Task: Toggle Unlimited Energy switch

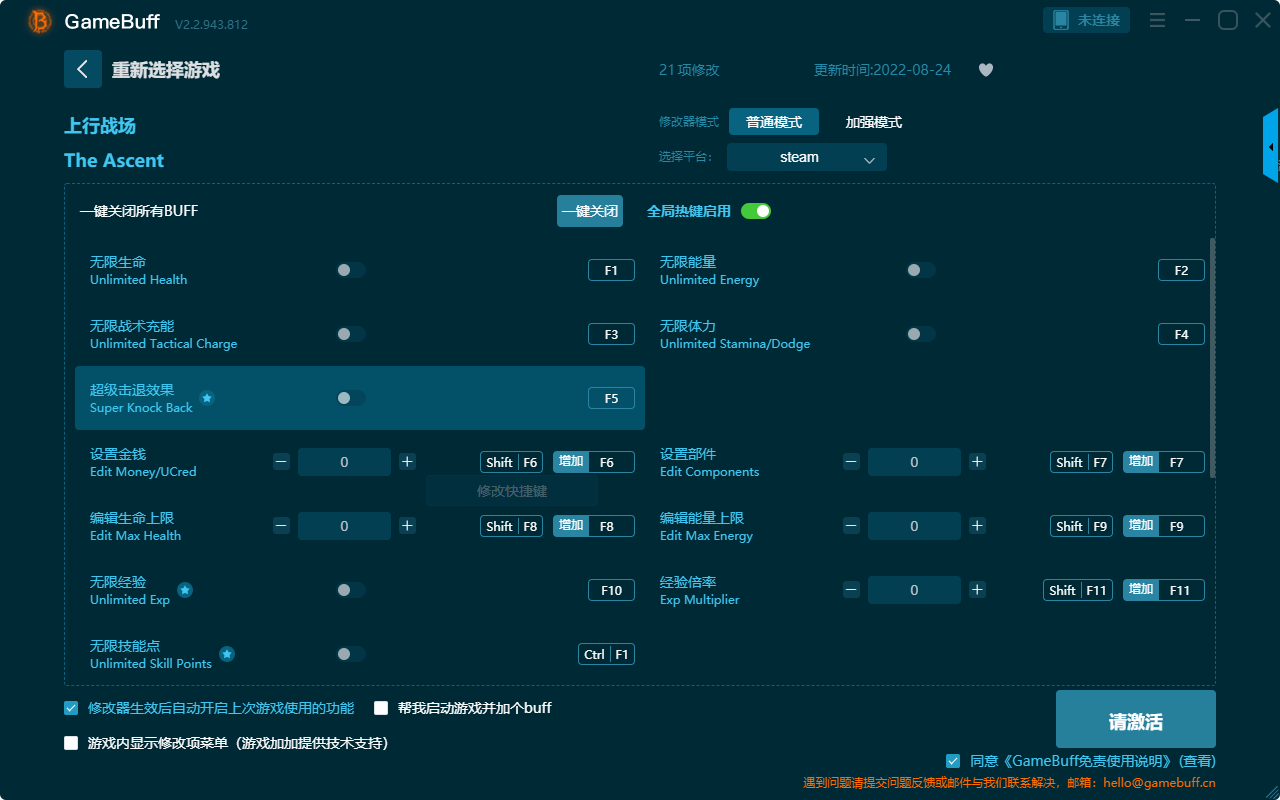Action: click(x=921, y=270)
